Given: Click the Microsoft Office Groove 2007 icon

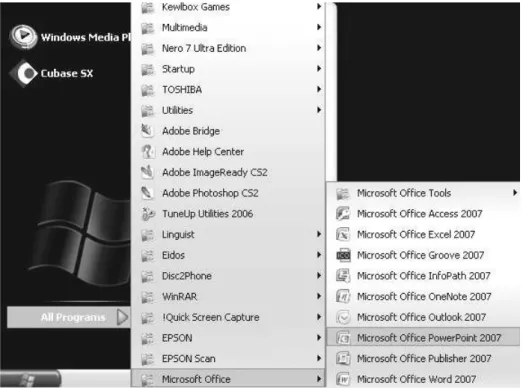Looking at the screenshot, I should click(343, 255).
